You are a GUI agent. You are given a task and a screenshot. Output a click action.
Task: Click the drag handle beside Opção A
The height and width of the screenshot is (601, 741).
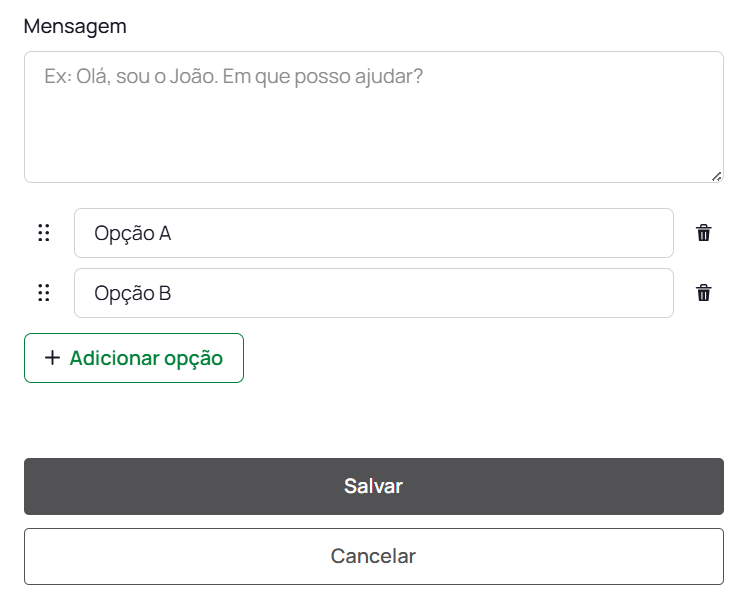[44, 233]
